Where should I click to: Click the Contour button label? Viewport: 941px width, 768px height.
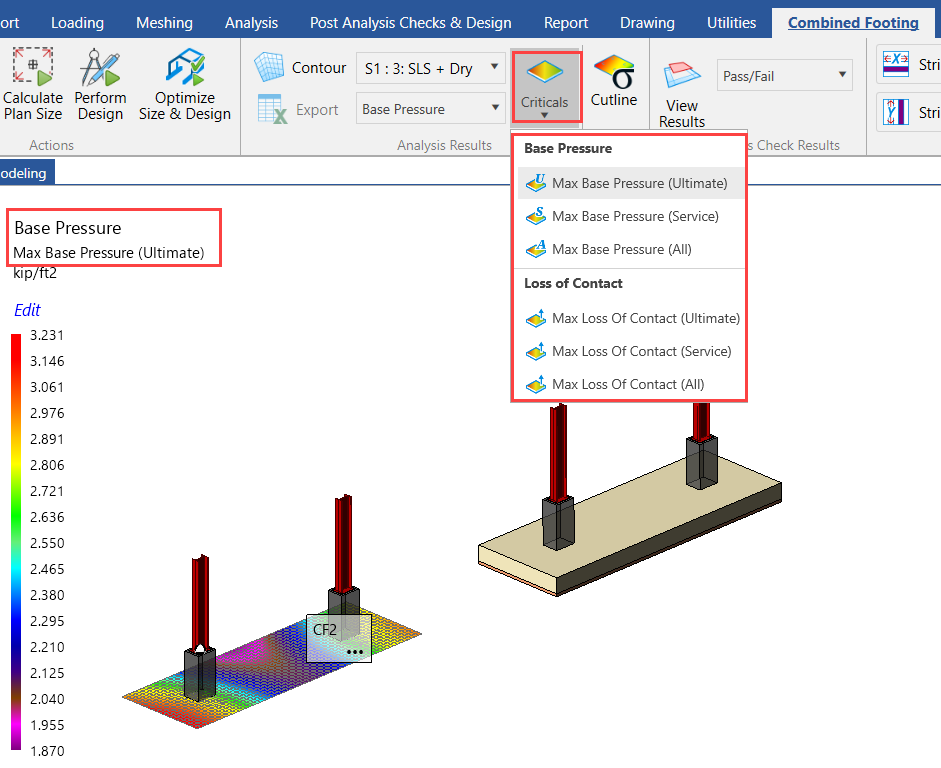pos(319,68)
